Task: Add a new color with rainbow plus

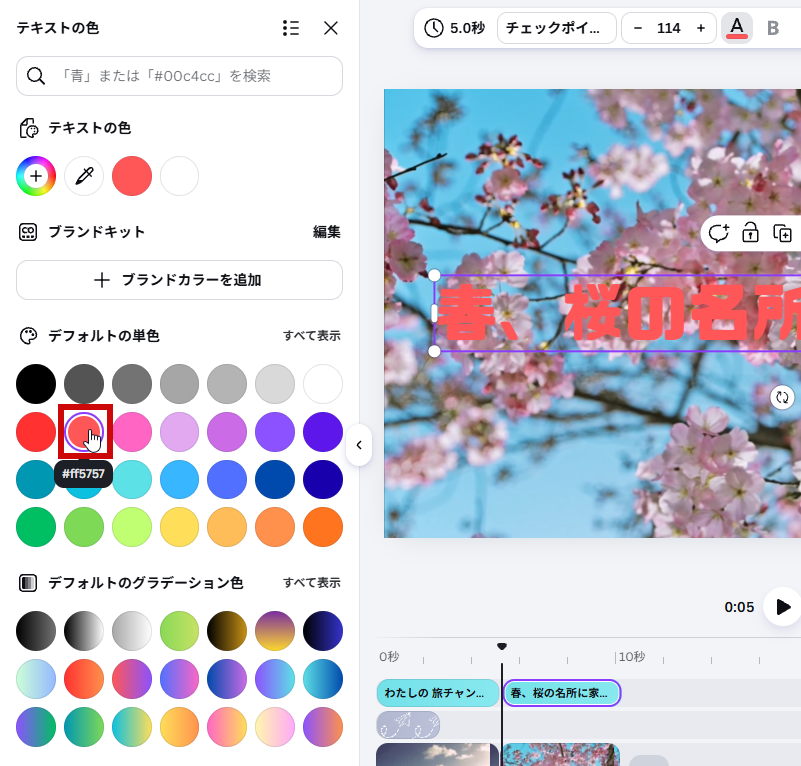Action: [36, 176]
